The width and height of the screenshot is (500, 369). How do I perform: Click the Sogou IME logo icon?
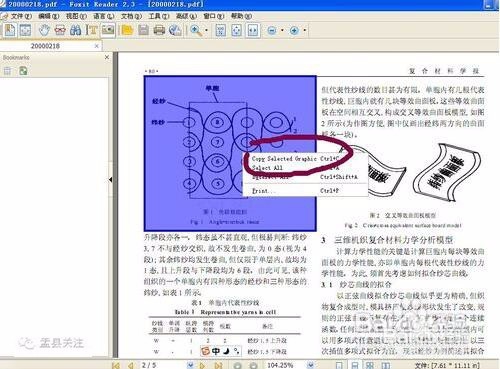205,351
